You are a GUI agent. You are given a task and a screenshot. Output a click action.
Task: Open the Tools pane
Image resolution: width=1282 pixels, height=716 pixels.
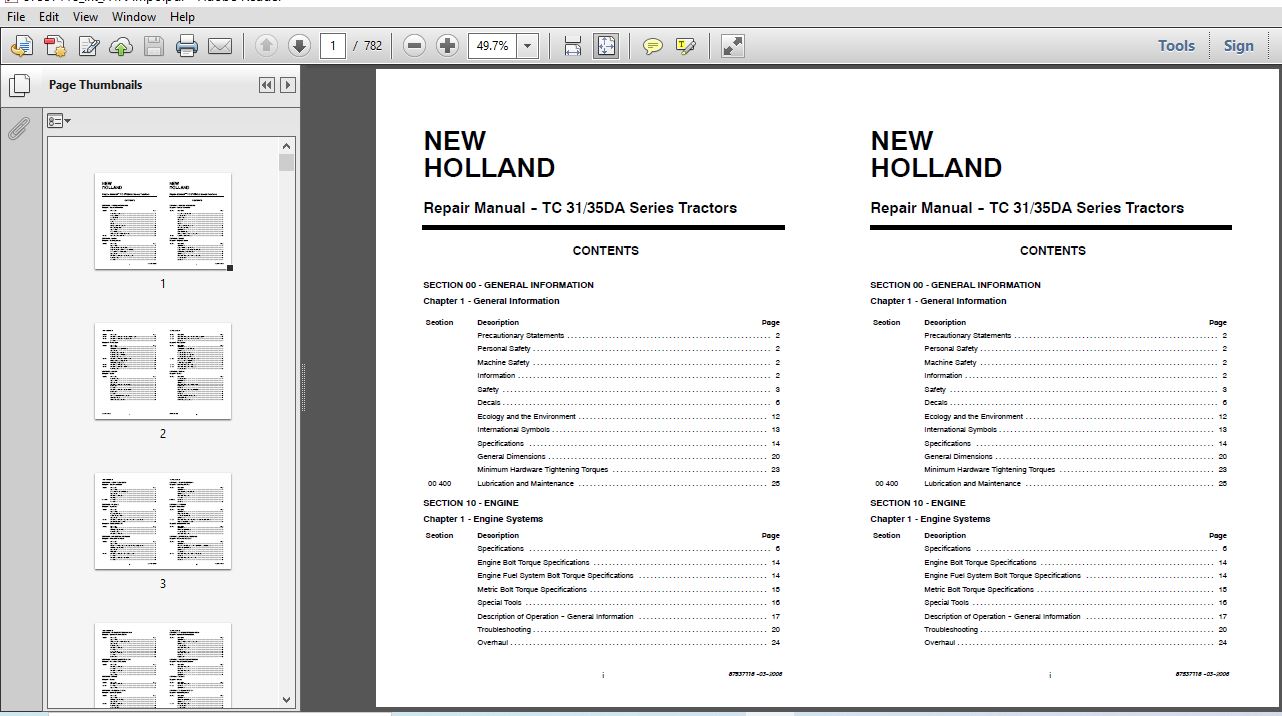click(x=1176, y=46)
